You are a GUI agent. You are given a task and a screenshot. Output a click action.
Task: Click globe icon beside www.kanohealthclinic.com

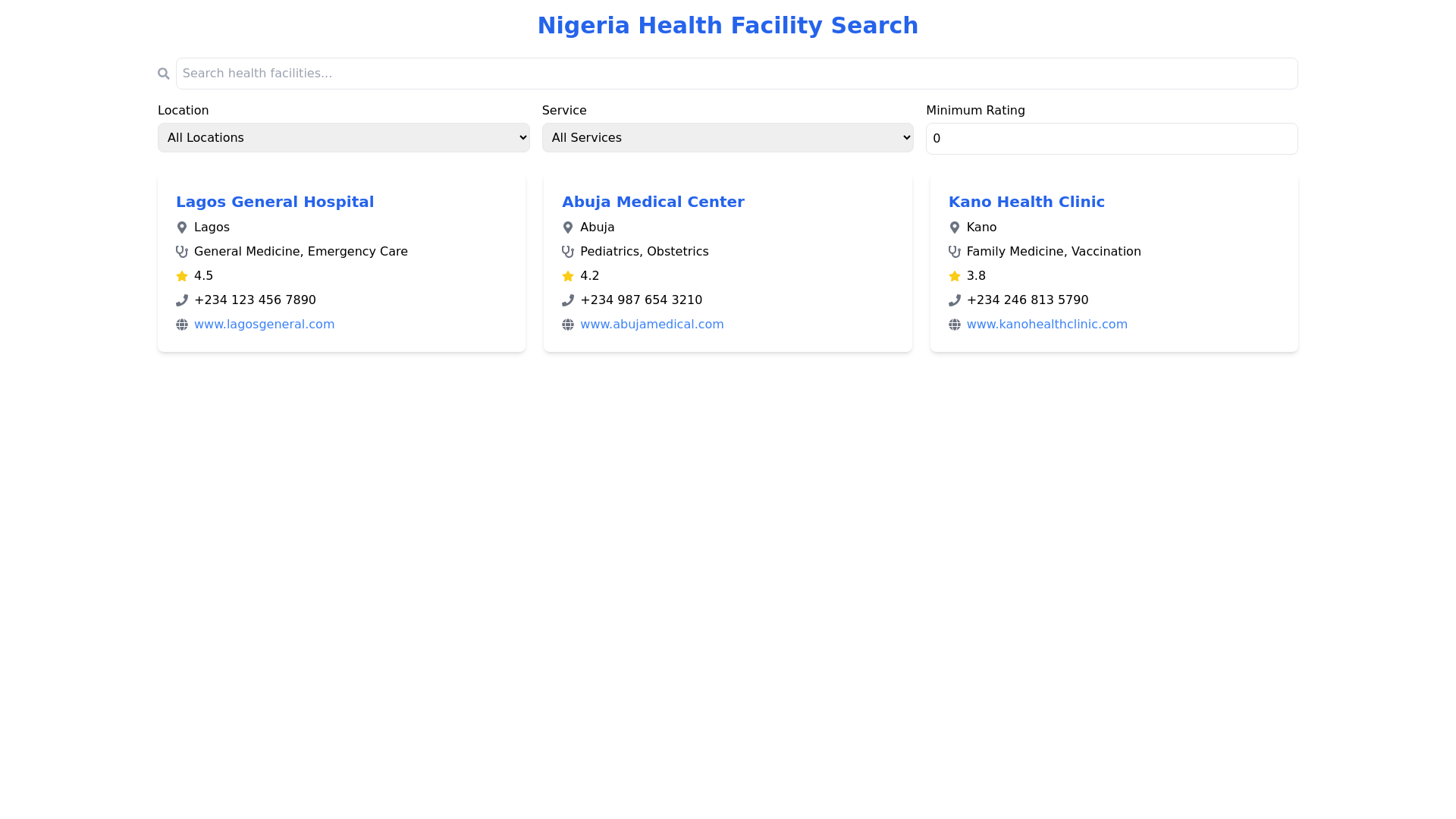pos(954,325)
